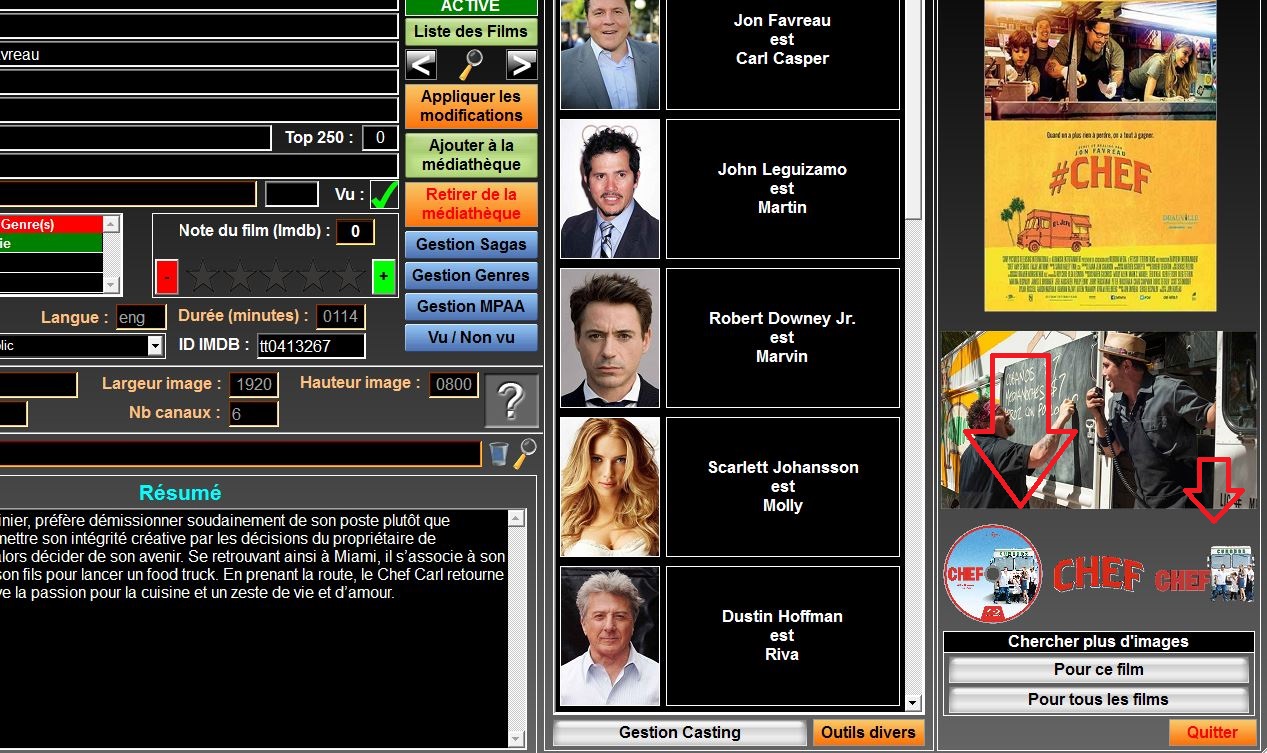This screenshot has width=1267, height=753.
Task: Select the round Chef disc artwork
Action: coord(994,574)
